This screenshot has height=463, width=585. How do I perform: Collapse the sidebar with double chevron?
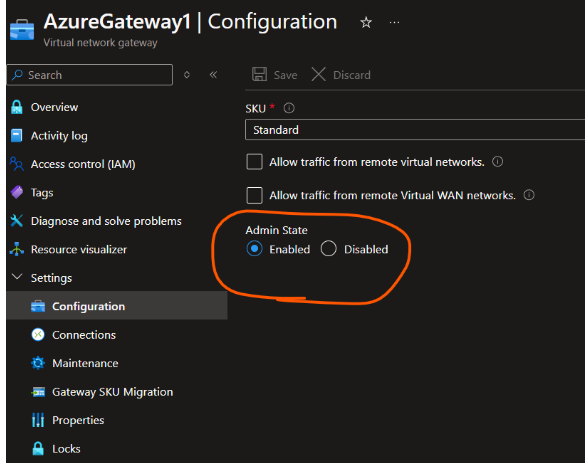tap(213, 75)
